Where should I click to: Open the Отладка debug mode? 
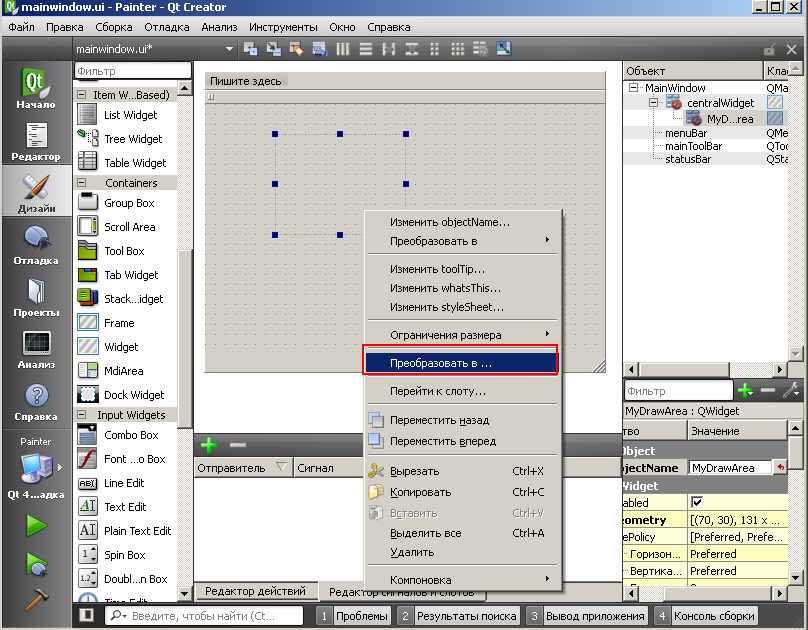tap(36, 245)
